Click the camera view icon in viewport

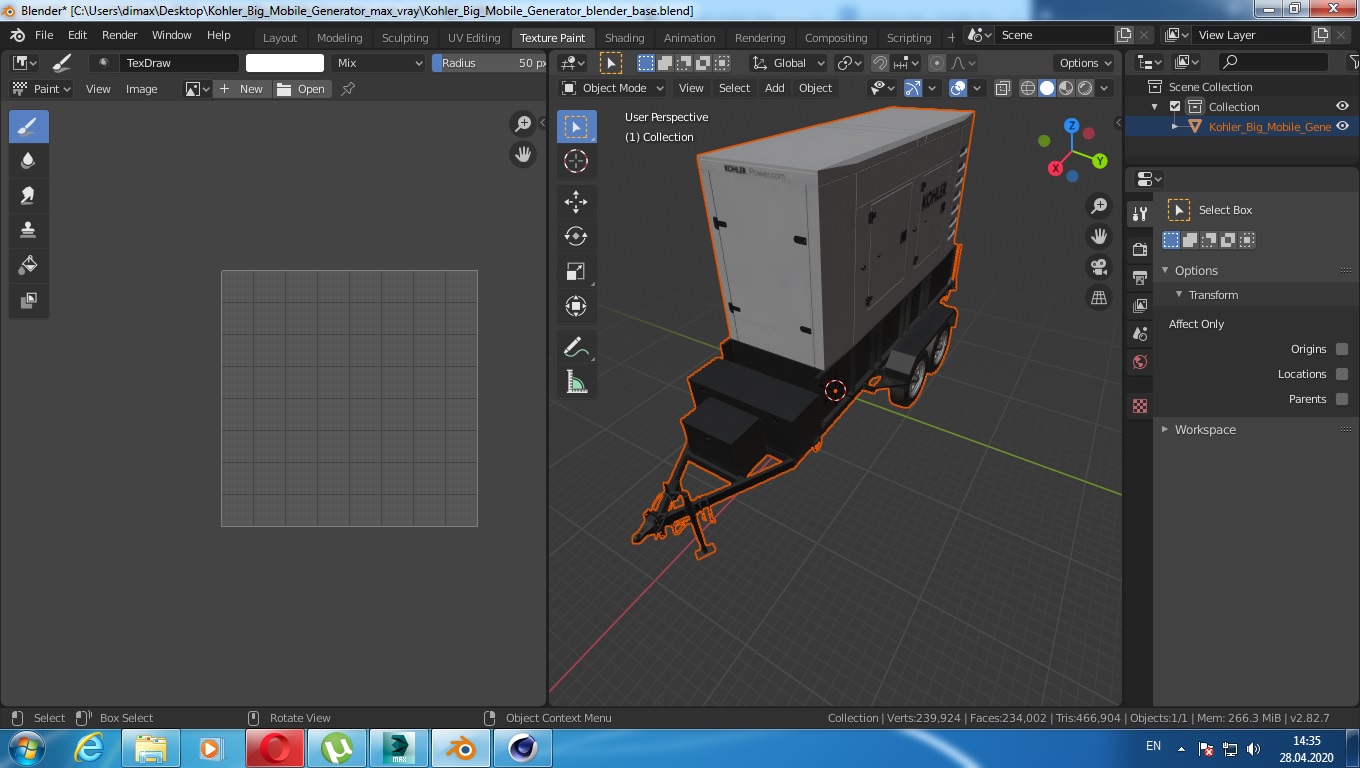pos(1099,267)
